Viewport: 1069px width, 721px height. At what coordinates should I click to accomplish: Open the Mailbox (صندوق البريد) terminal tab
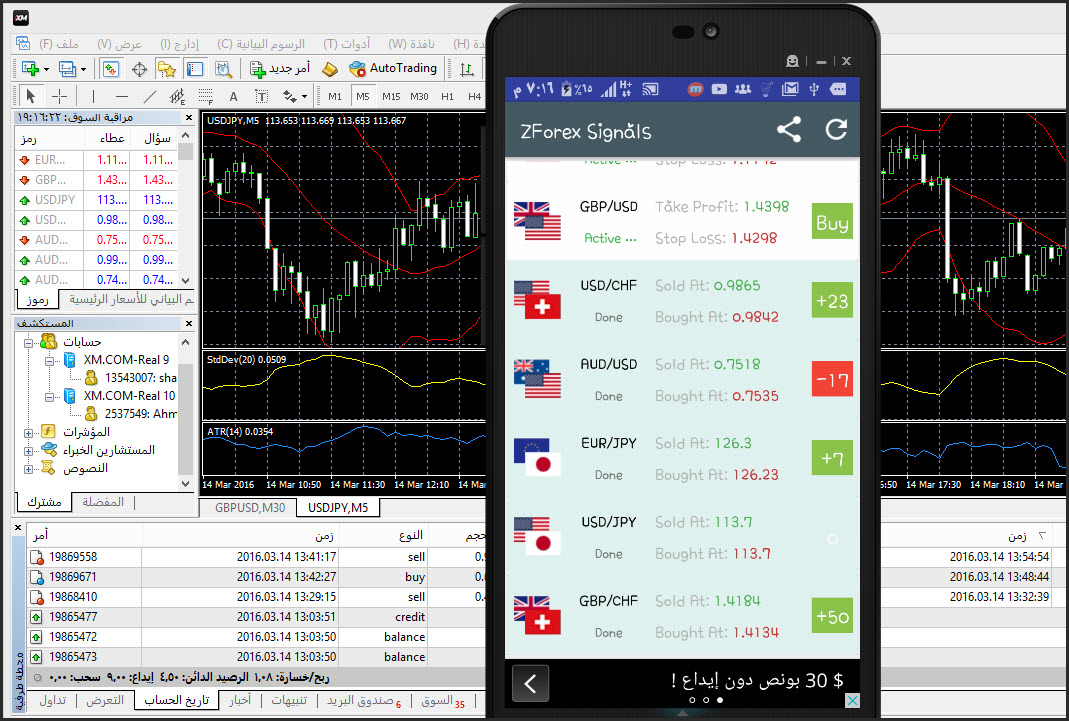click(363, 701)
